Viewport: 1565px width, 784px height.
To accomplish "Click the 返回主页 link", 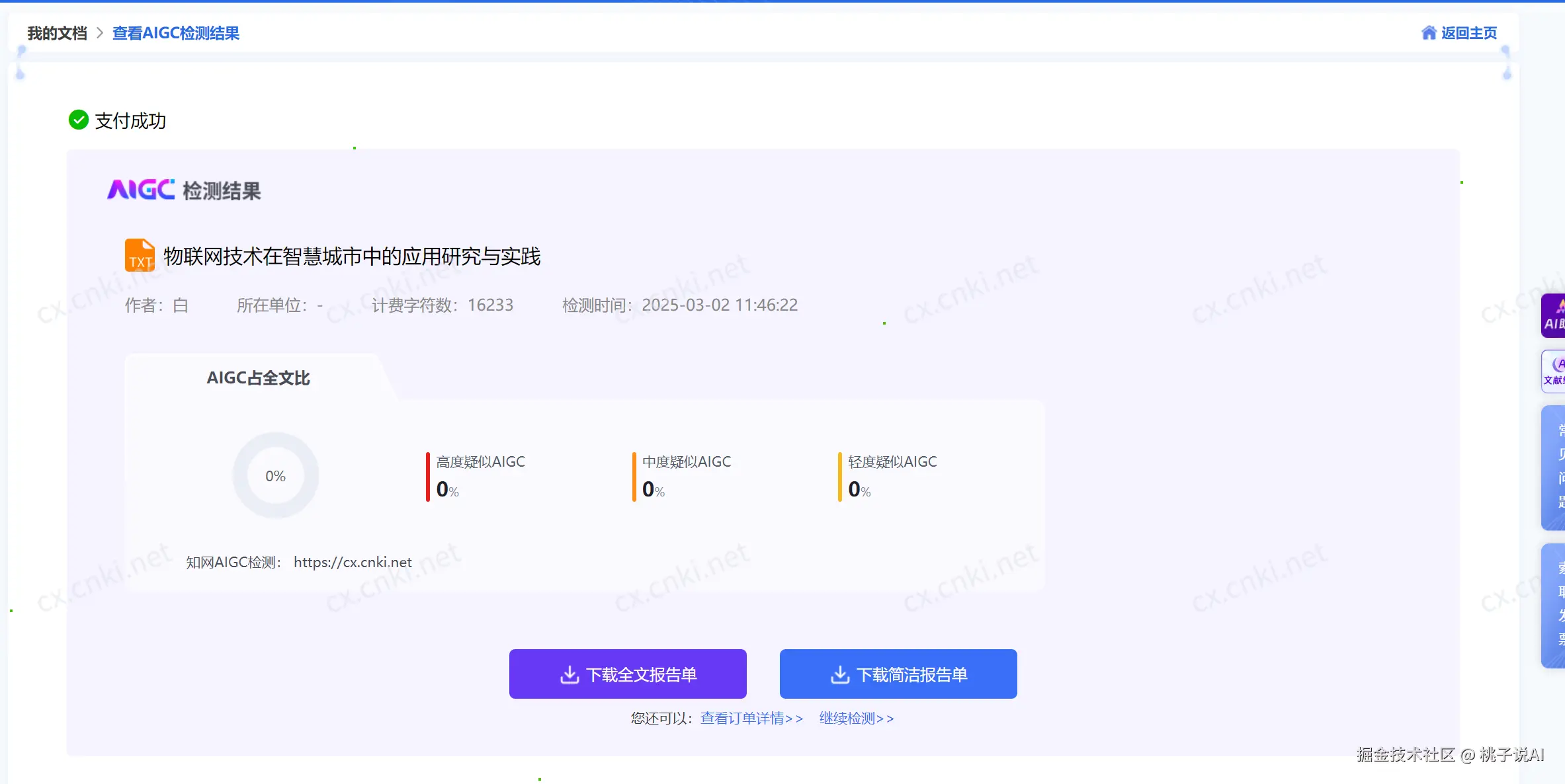I will point(1468,33).
